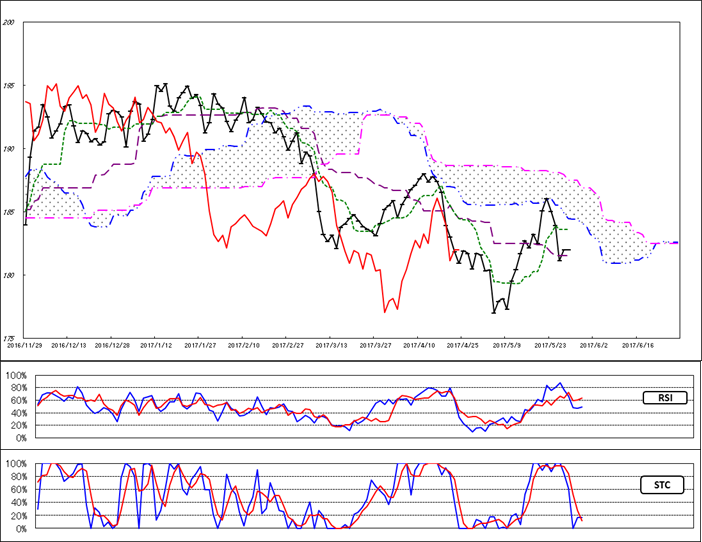Click the 20% label on RSI axis

pos(17,426)
